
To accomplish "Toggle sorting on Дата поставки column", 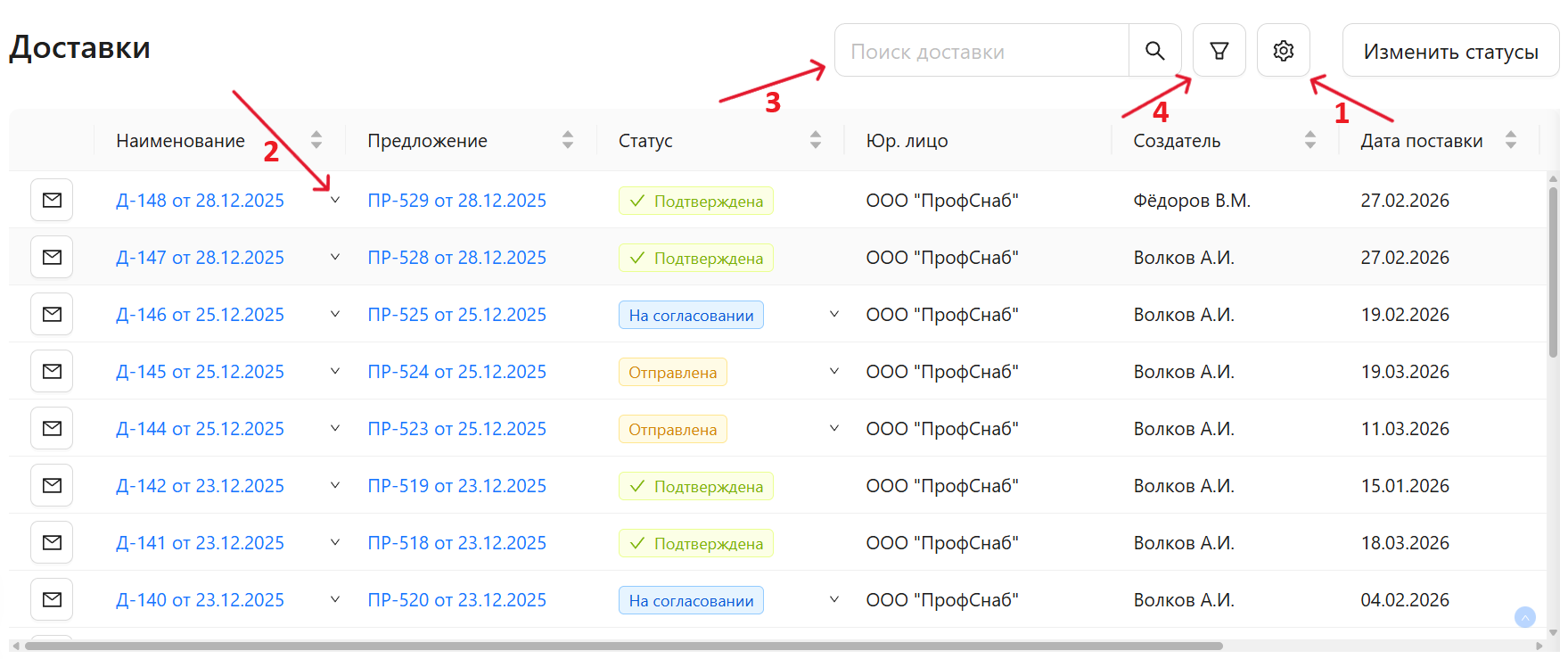I will 1510,140.
